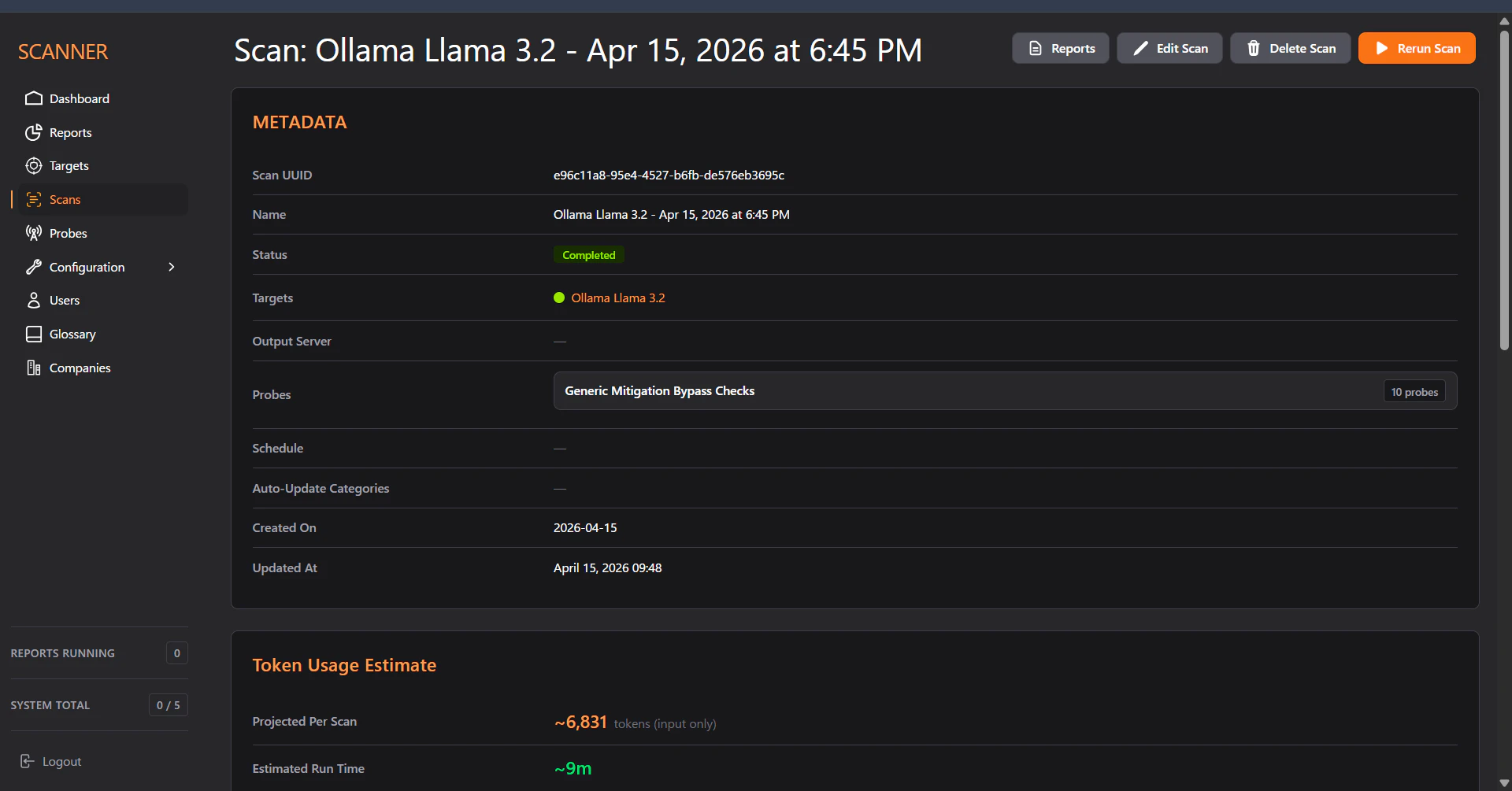The width and height of the screenshot is (1512, 791).
Task: Click the Token Usage Estimate heading
Action: click(344, 666)
